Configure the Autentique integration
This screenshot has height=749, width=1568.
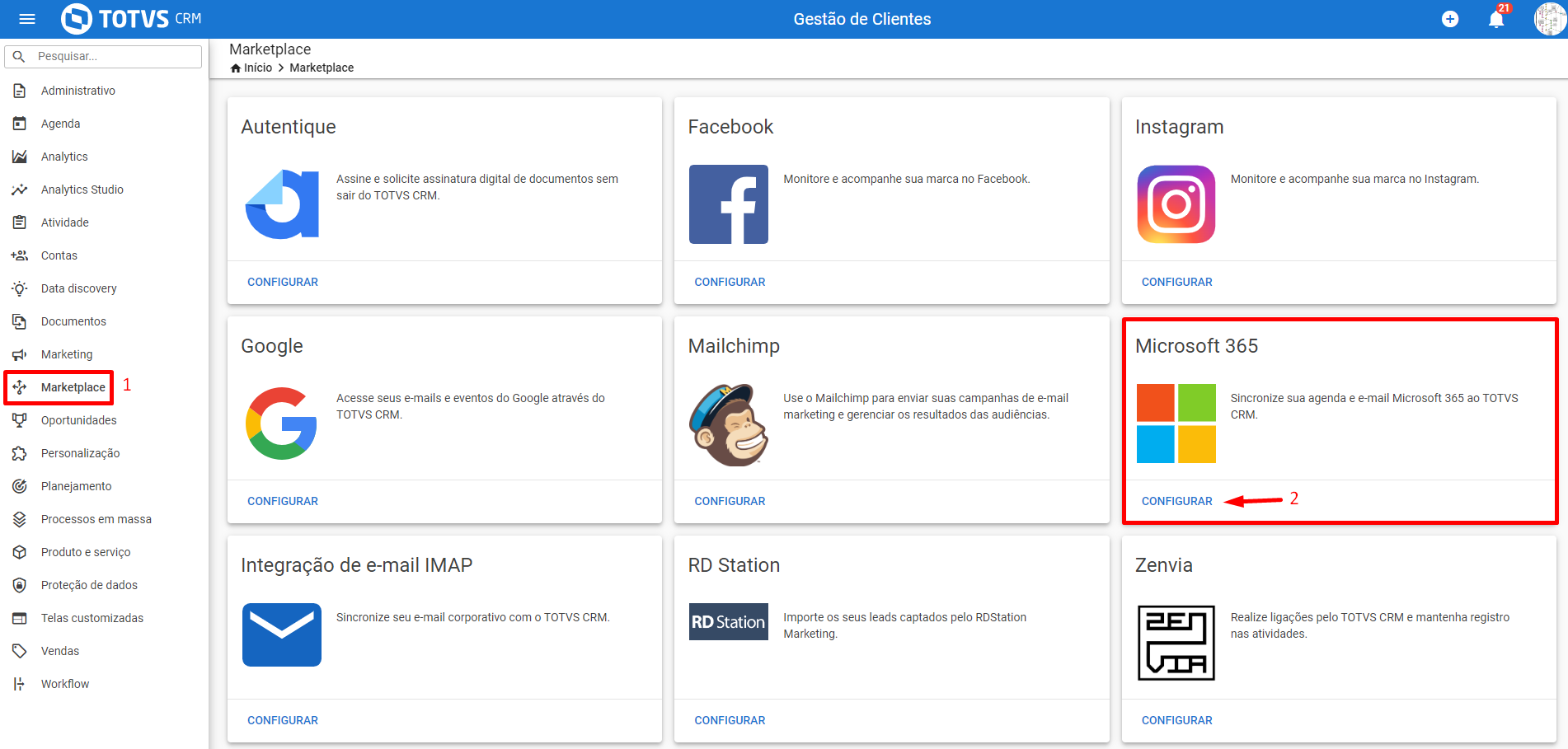(283, 282)
